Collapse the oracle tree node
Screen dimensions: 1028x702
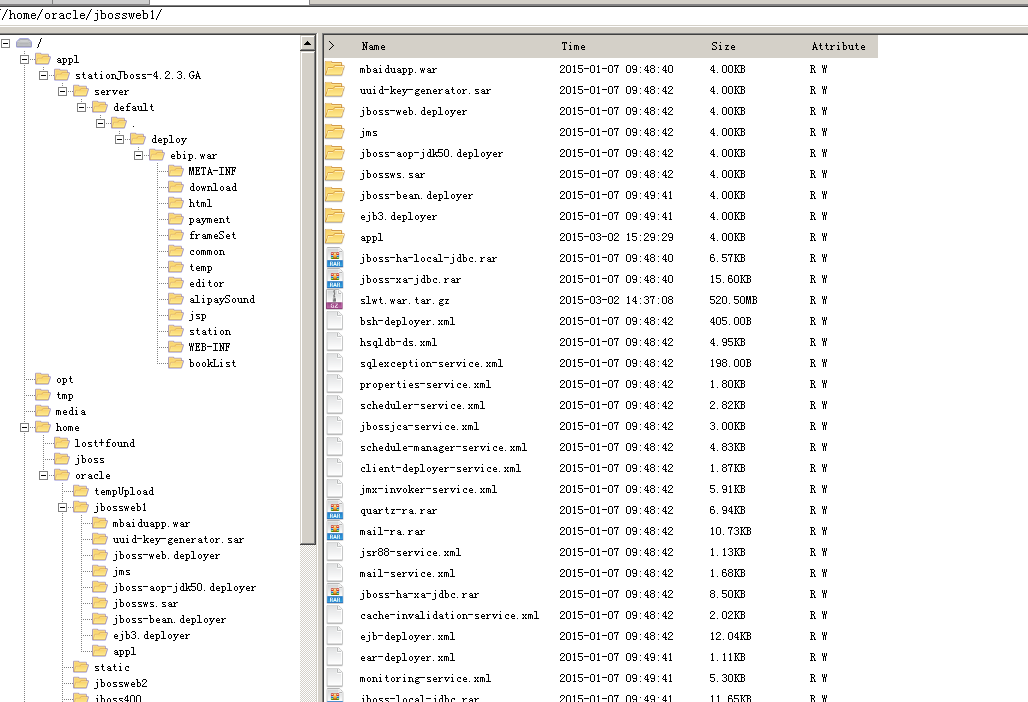click(43, 475)
